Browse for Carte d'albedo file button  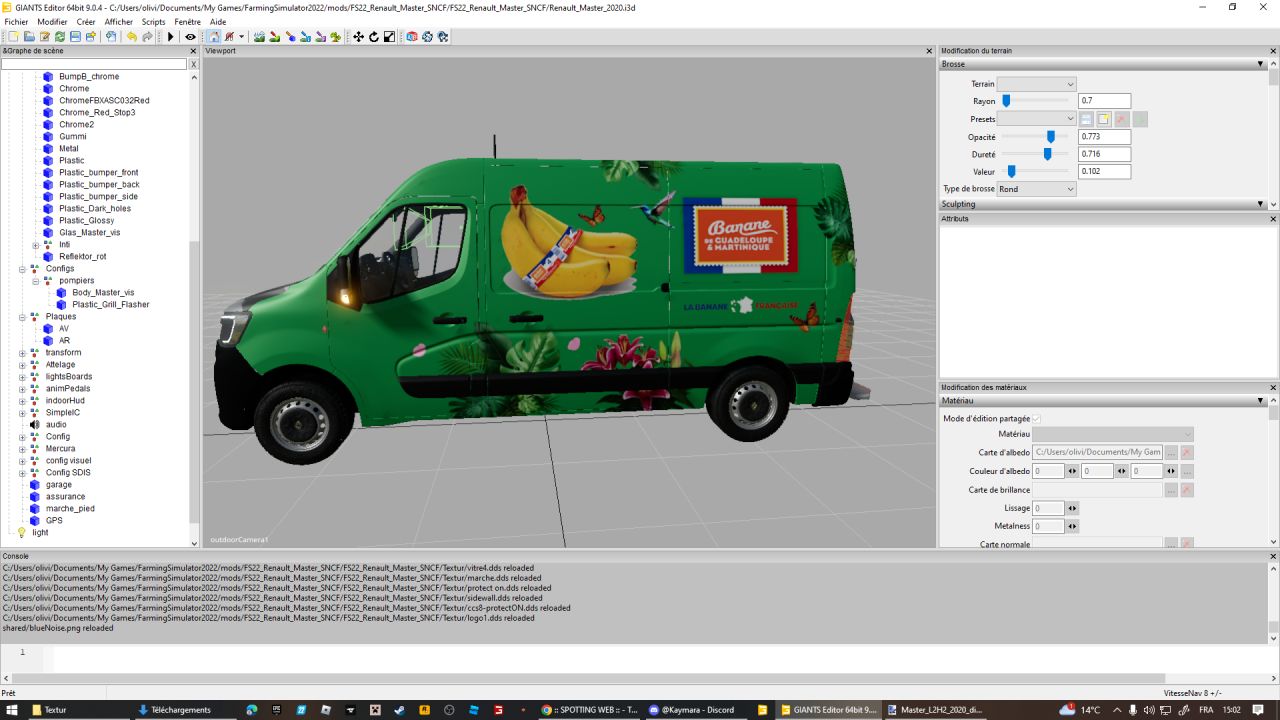pos(1171,453)
